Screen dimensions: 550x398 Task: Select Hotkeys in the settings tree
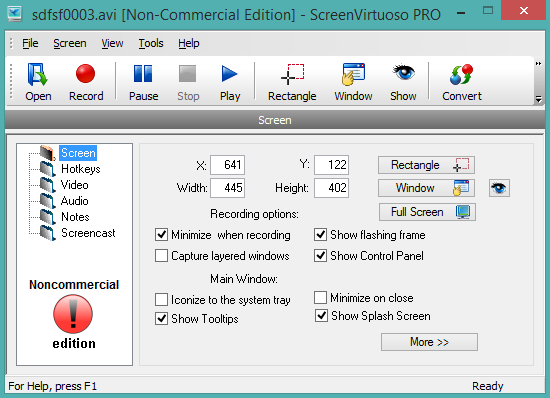point(81,169)
